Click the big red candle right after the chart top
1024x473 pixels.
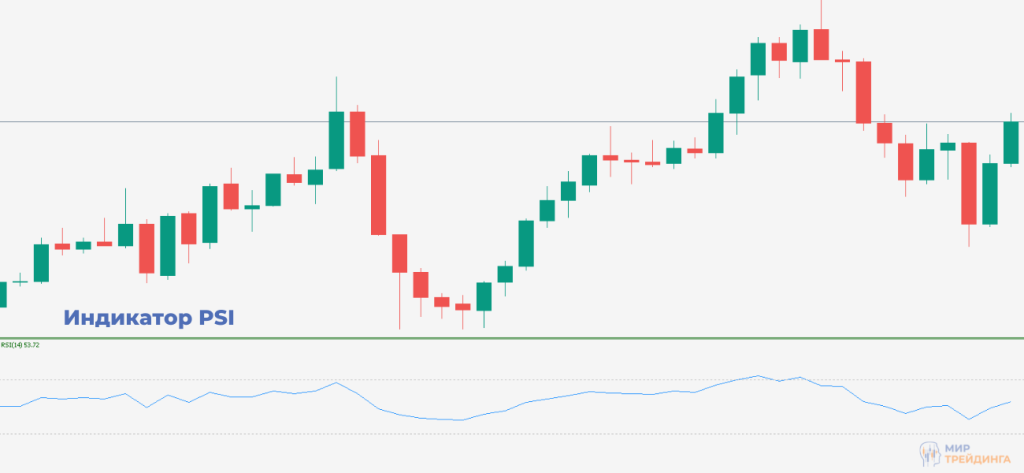point(863,92)
